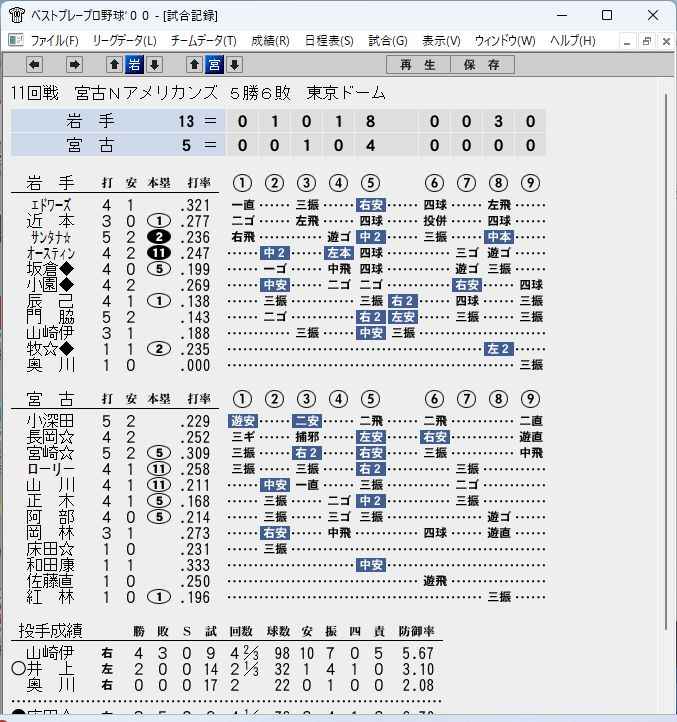Viewport: 677px width, 722px height.
Task: Open the 表示(V) menu
Action: coord(441,41)
